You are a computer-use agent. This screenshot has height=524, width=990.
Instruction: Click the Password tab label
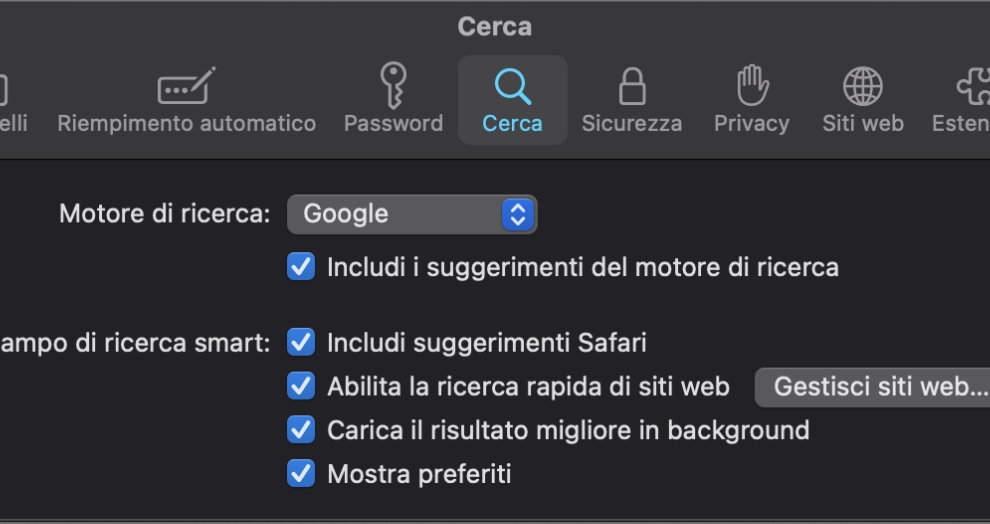pos(394,124)
